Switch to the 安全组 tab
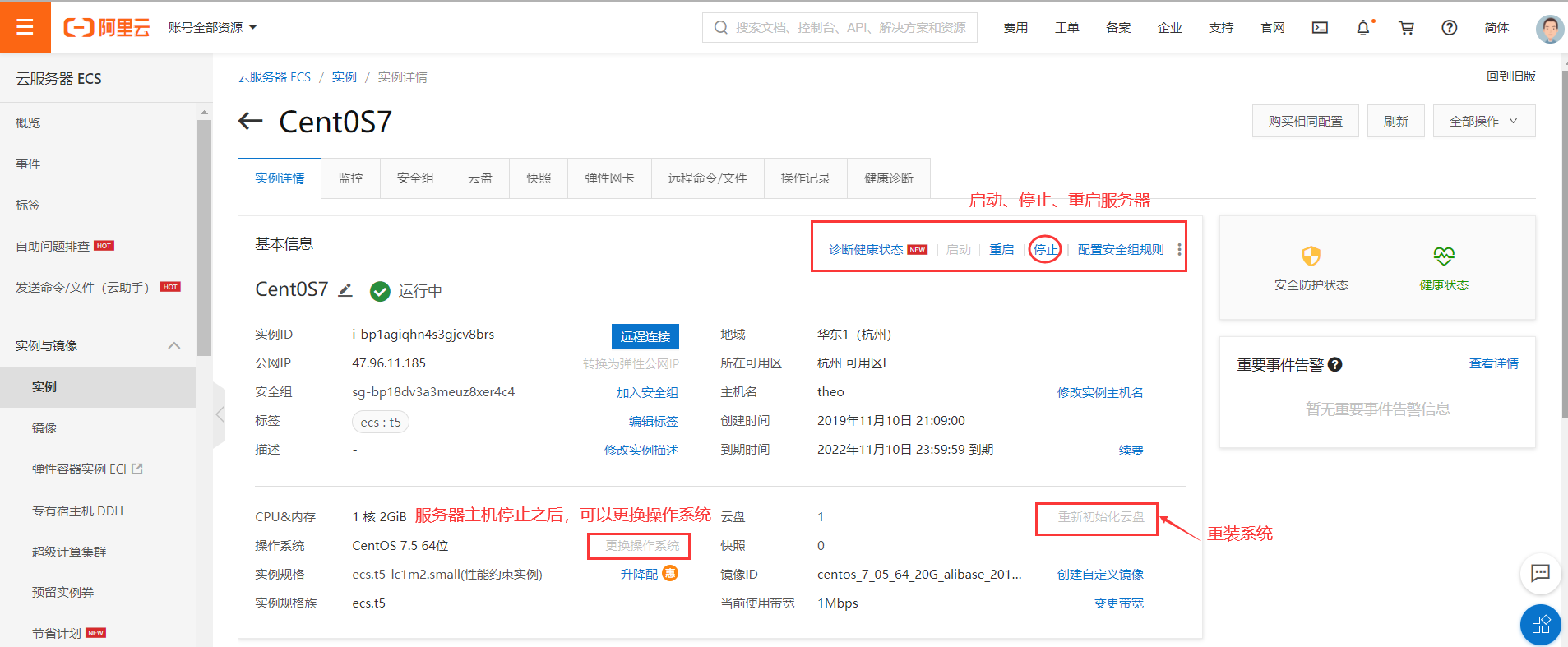This screenshot has width=1568, height=647. [415, 178]
